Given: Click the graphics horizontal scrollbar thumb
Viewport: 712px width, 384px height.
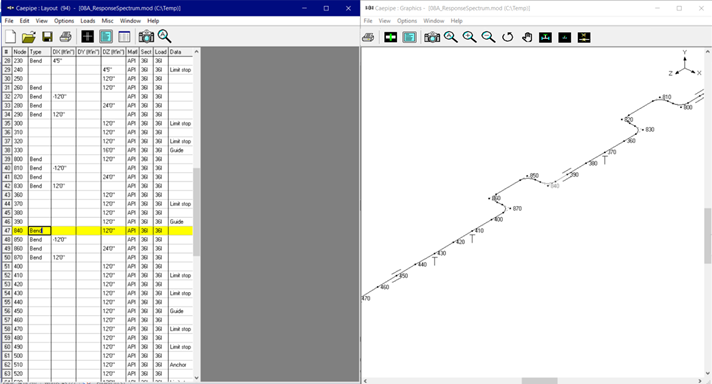Looking at the screenshot, I should pyautogui.click(x=539, y=381).
